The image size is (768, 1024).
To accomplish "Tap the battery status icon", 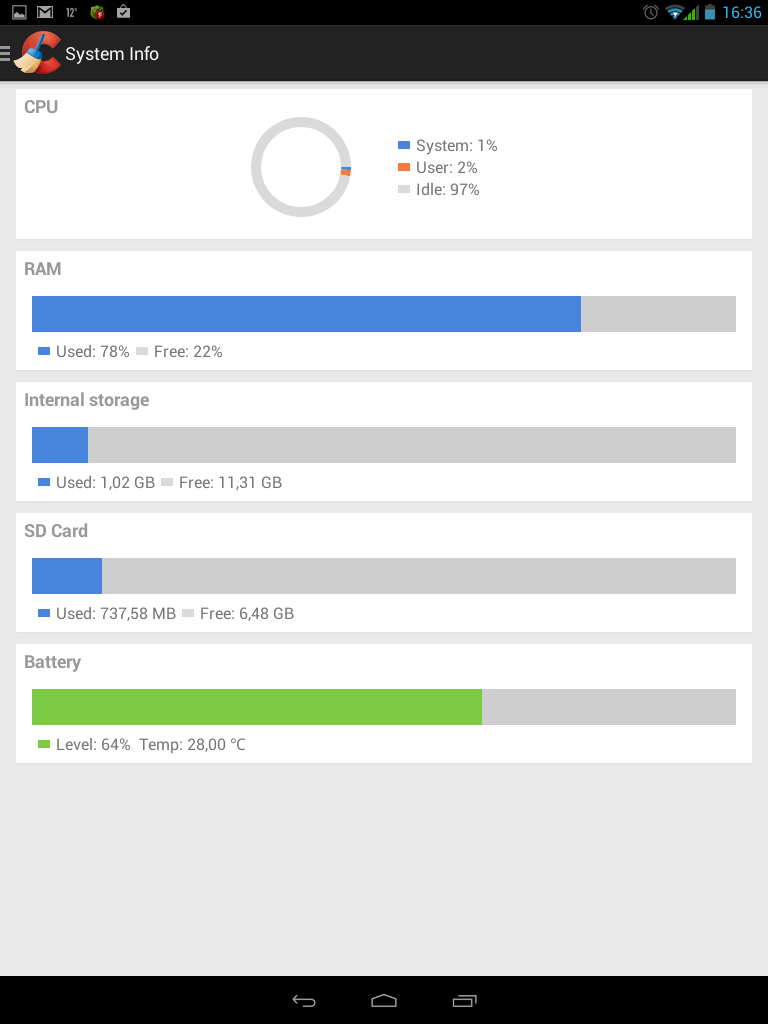I will click(710, 12).
